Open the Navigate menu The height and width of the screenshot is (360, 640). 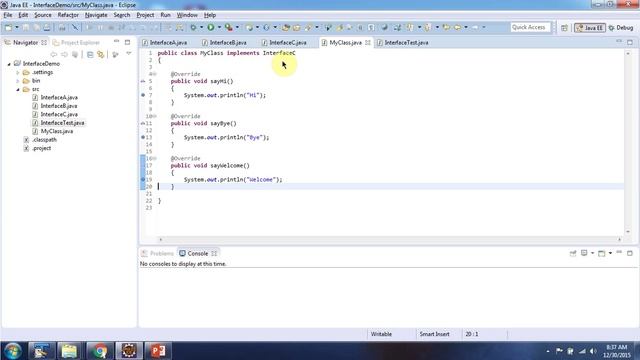coord(96,15)
